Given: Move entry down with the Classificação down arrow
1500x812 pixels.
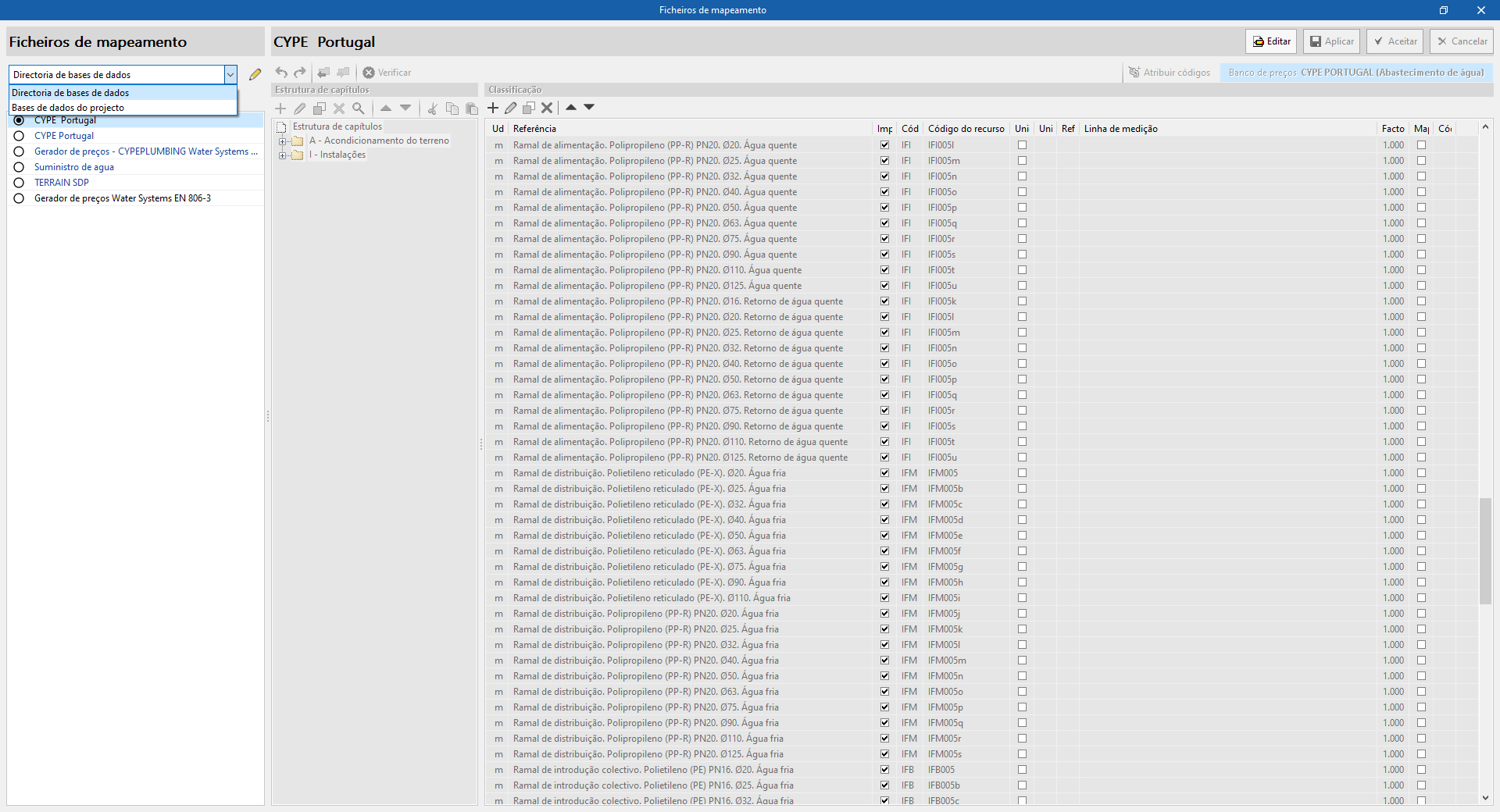Looking at the screenshot, I should point(589,108).
